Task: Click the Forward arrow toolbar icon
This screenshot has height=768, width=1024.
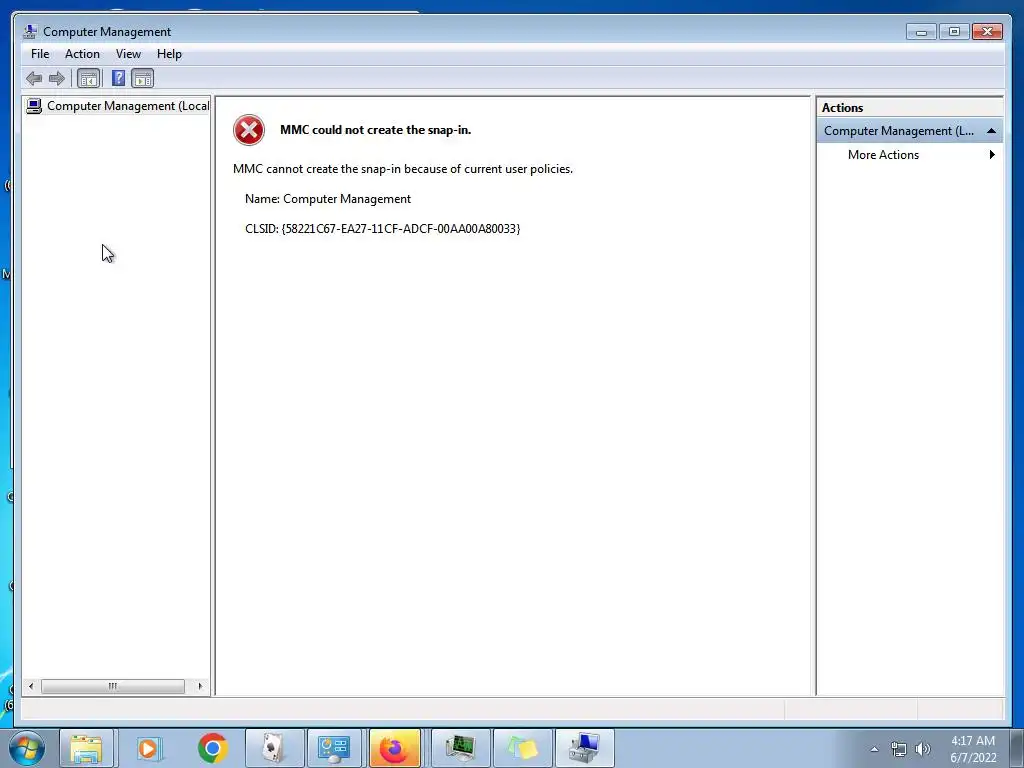Action: coord(57,79)
